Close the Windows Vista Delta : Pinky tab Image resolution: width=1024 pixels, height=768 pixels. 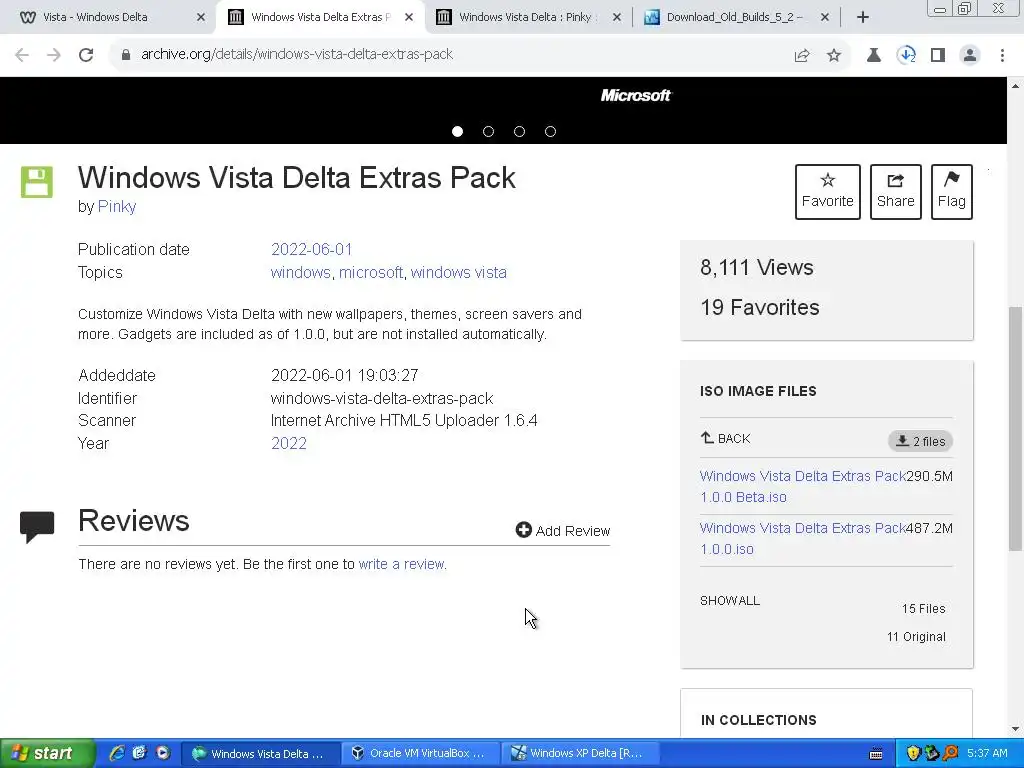[616, 18]
